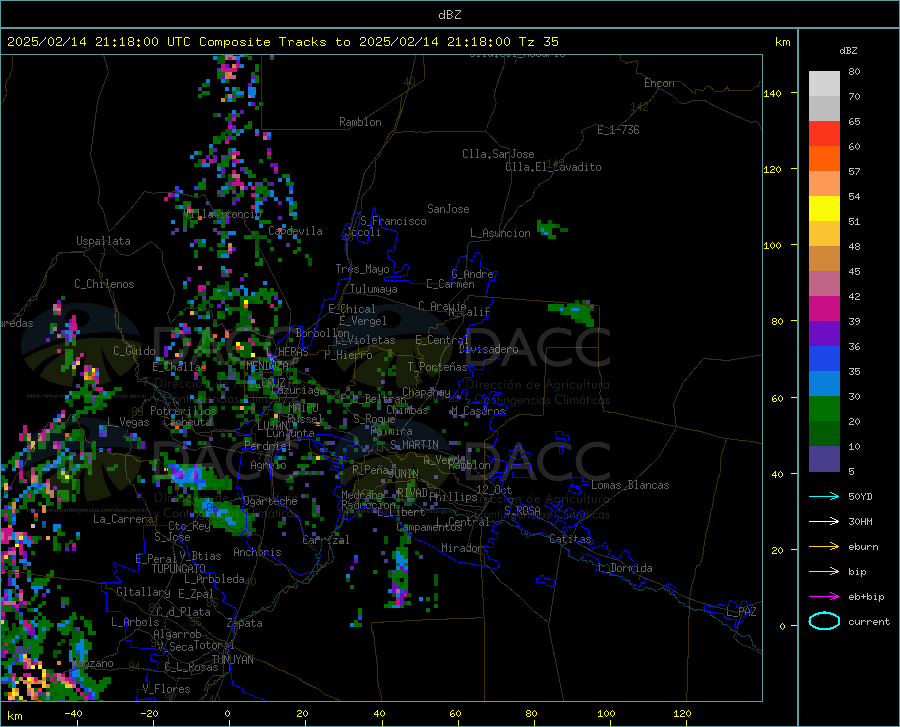
Task: Pick the red swatch between 65 and 60
Action: coord(824,134)
